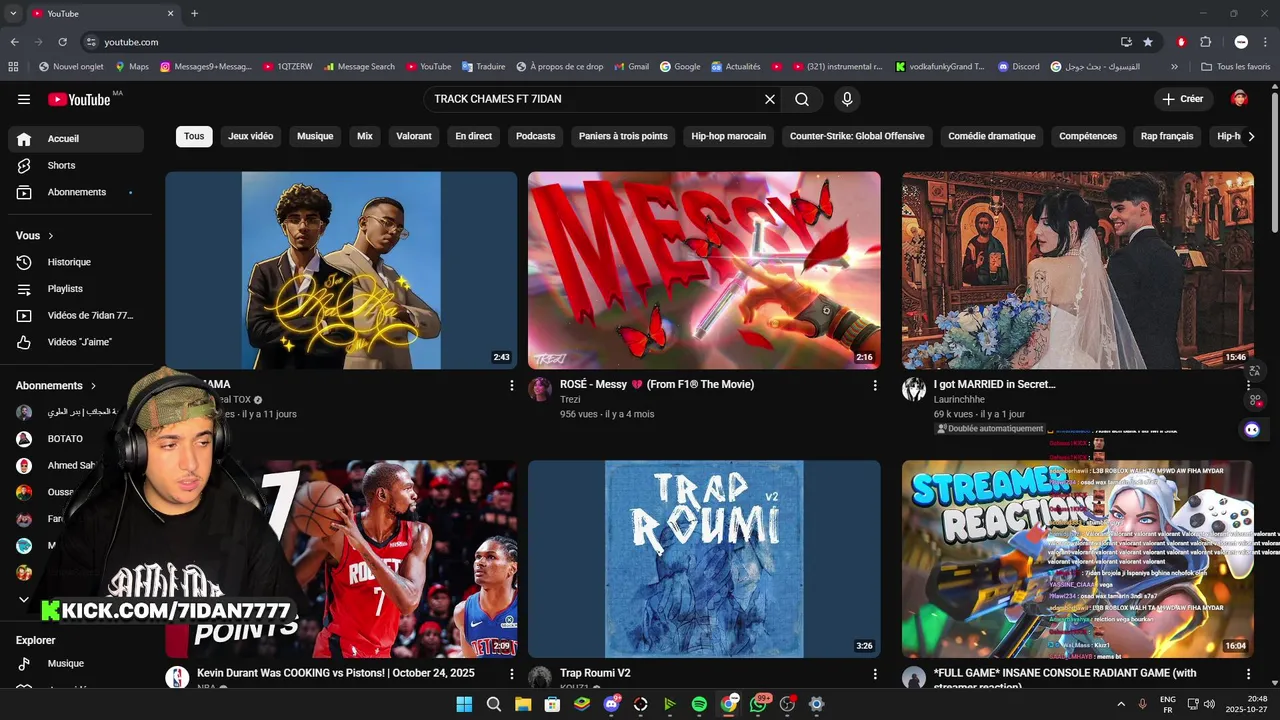Open the account avatar menu
The width and height of the screenshot is (1280, 720).
1239,99
